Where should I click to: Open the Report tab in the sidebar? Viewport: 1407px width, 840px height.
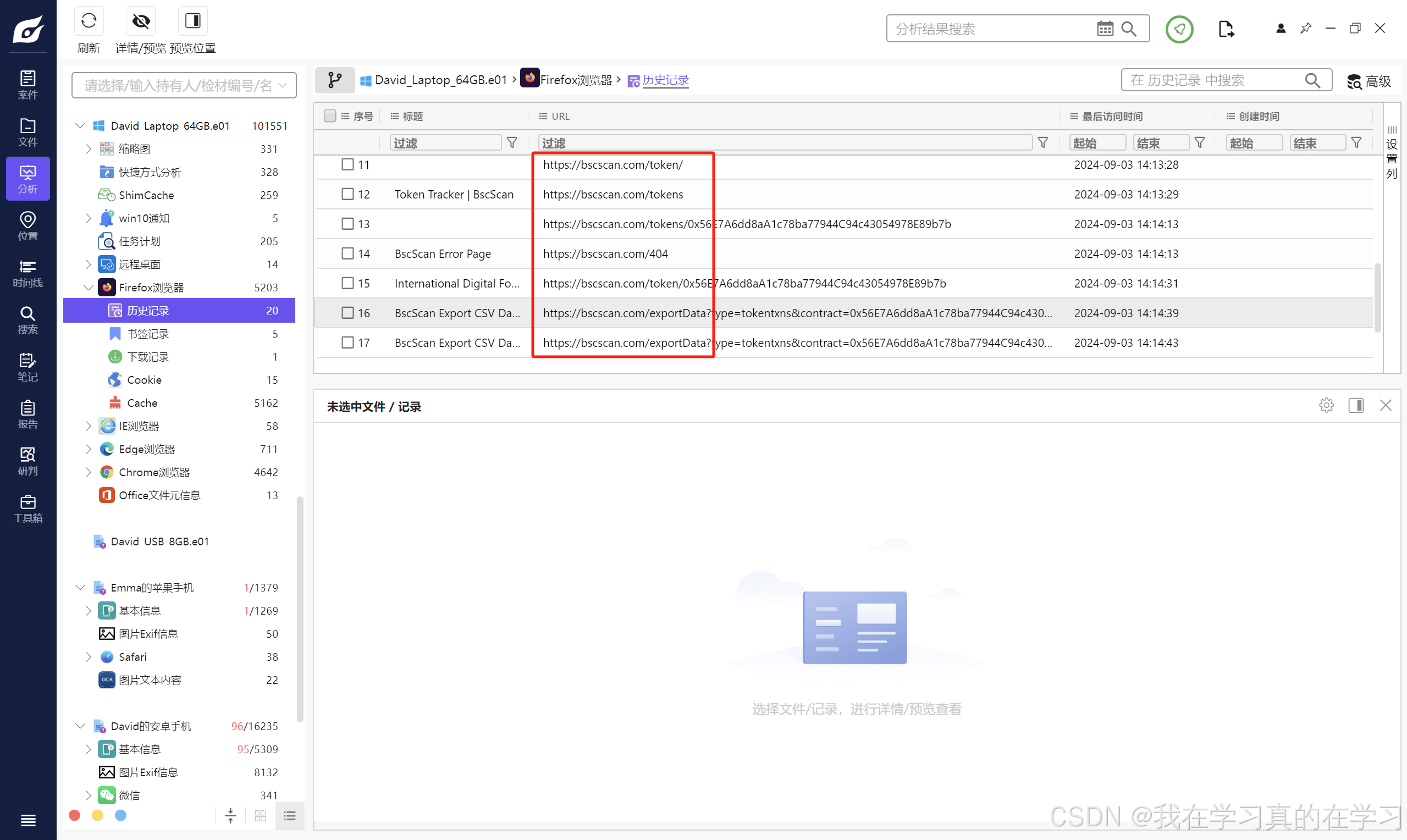27,415
